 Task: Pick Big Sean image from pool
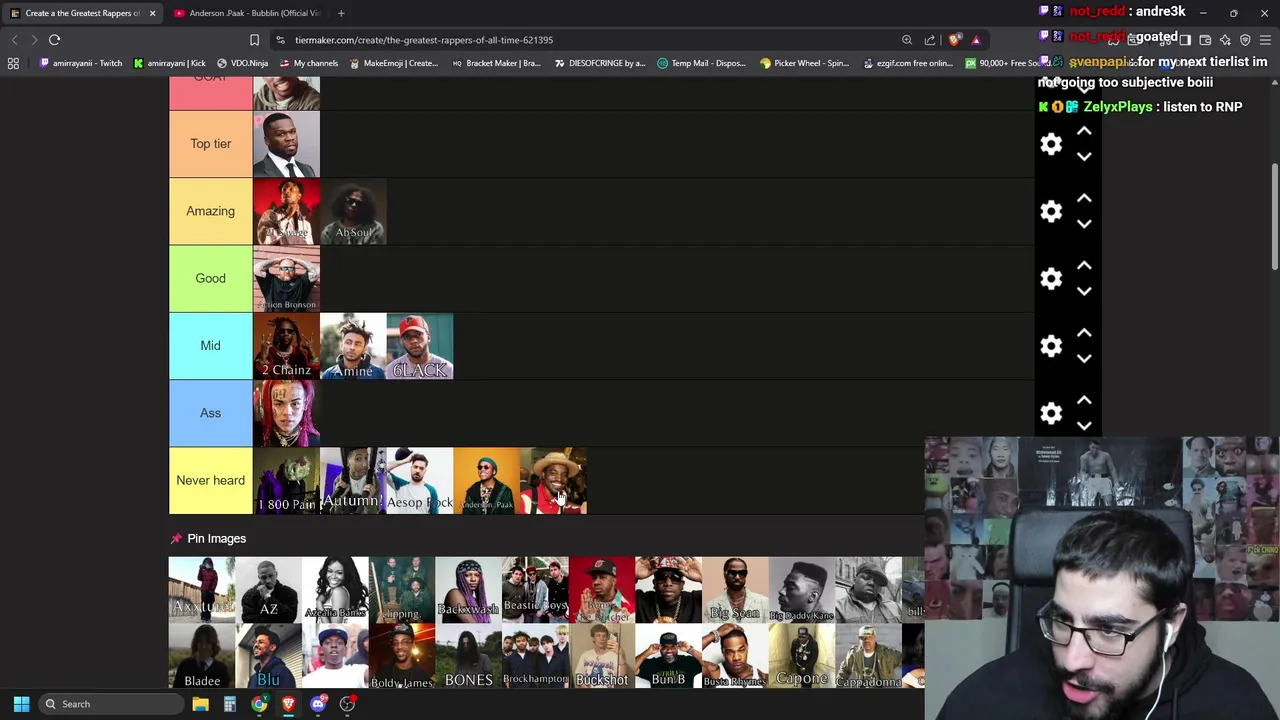tap(735, 589)
